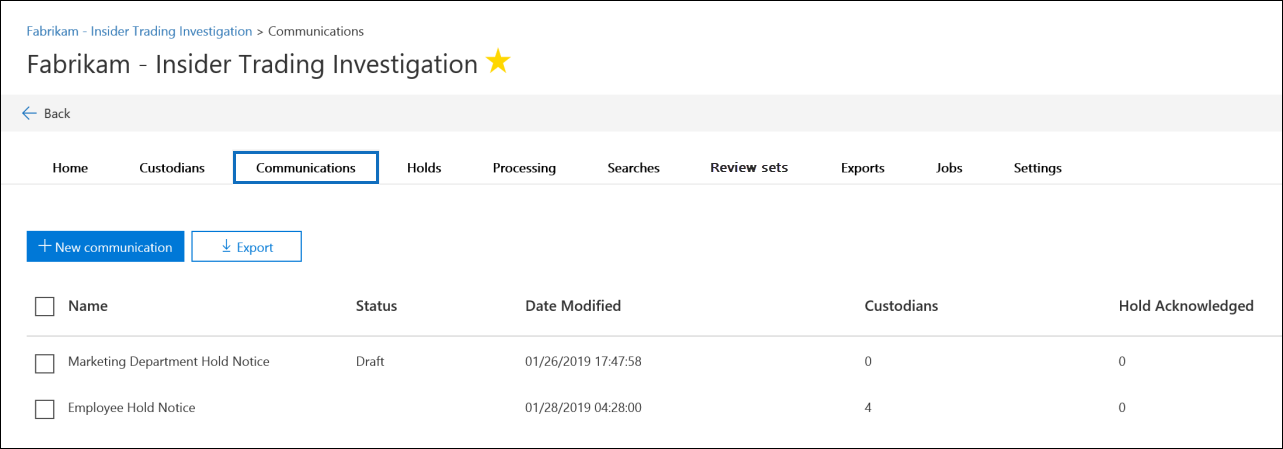Click the Export button

click(x=247, y=247)
